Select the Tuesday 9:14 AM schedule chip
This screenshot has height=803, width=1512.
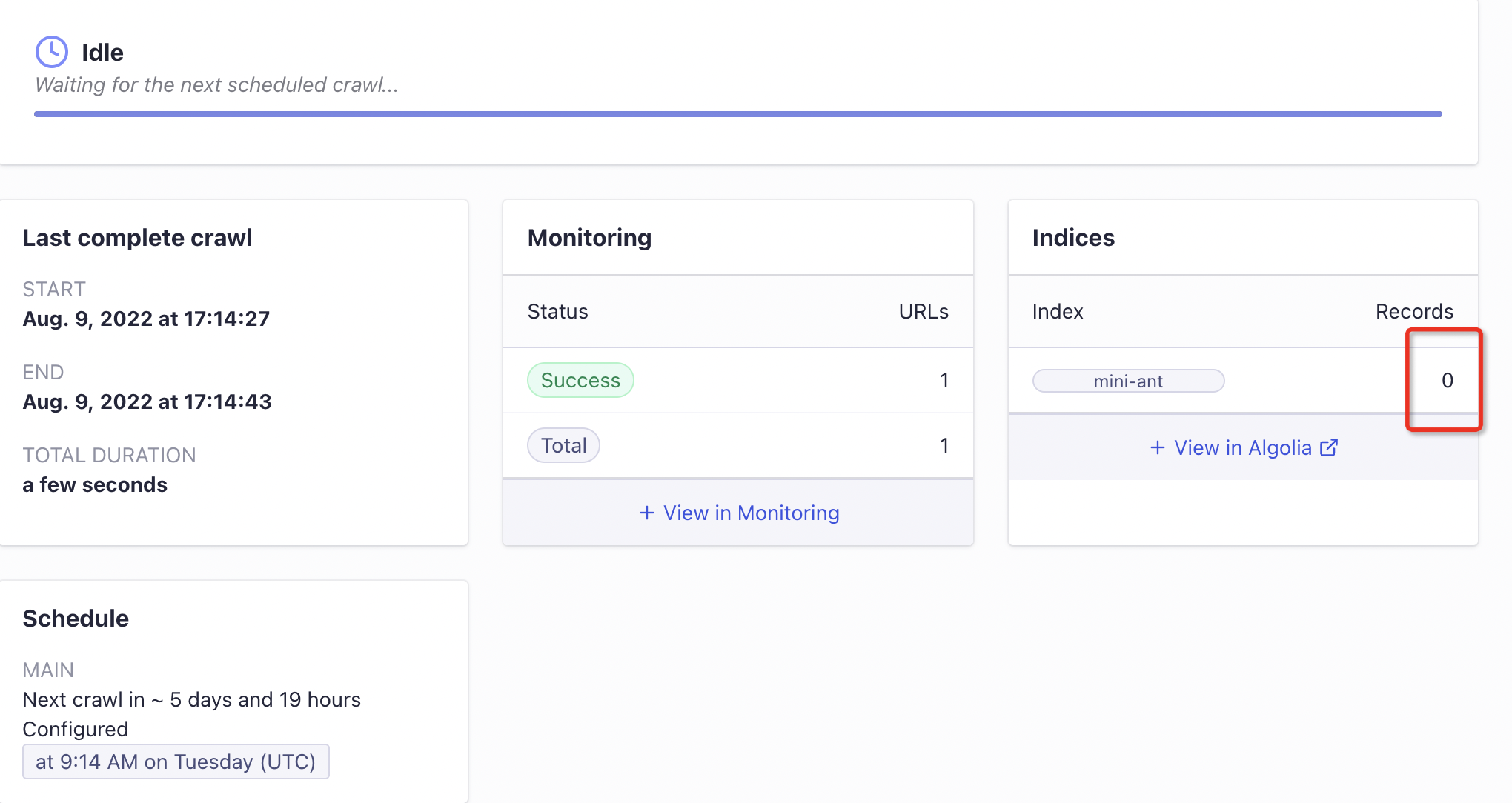176,761
